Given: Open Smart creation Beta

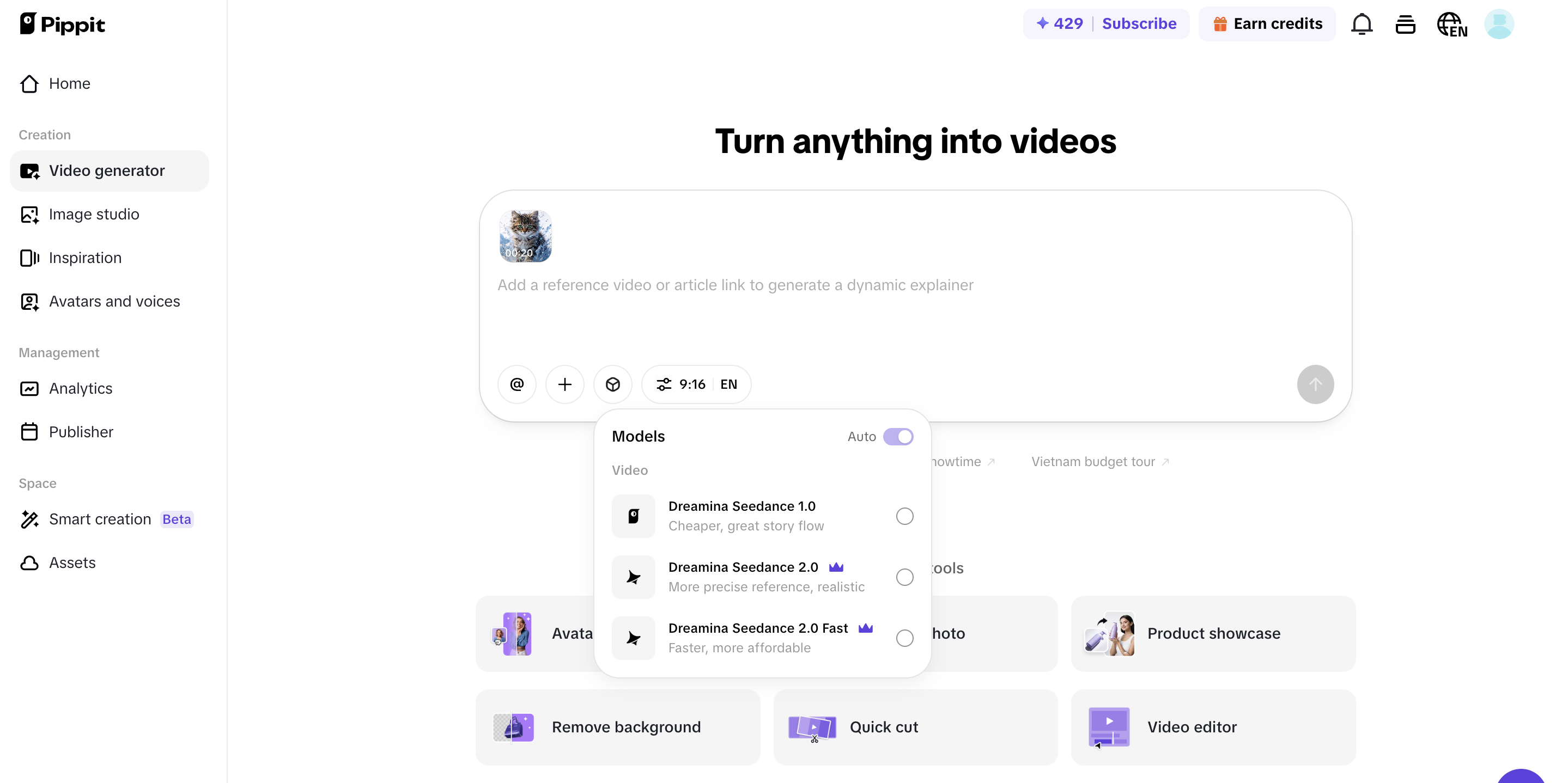Looking at the screenshot, I should pos(110,519).
